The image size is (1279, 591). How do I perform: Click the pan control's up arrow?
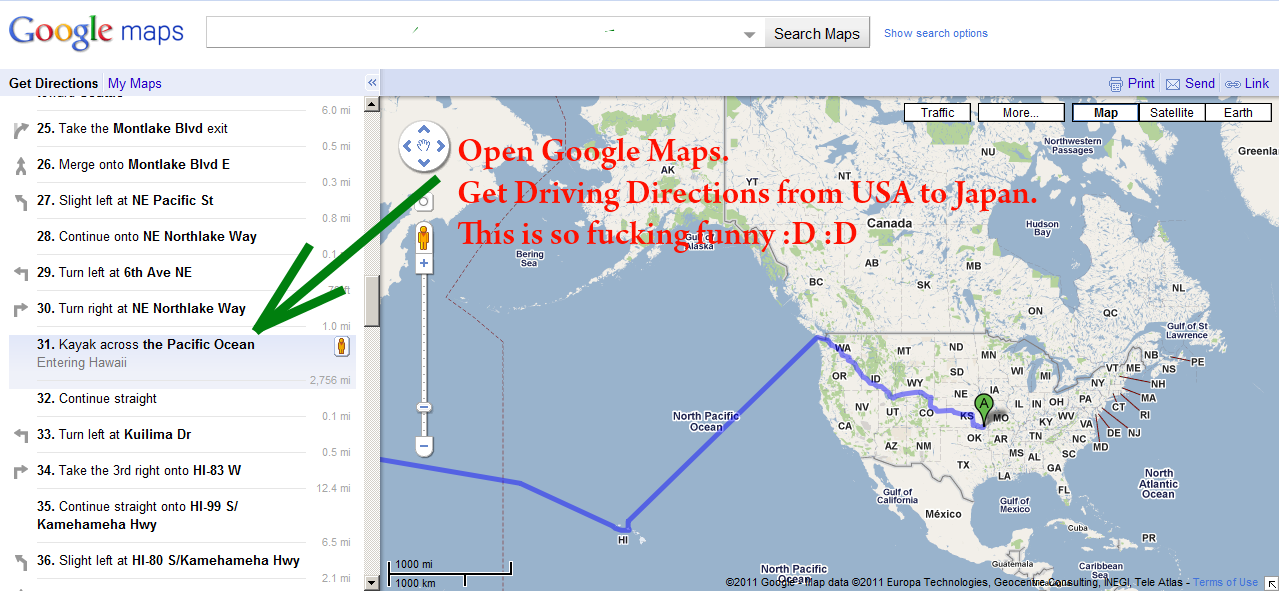click(423, 130)
